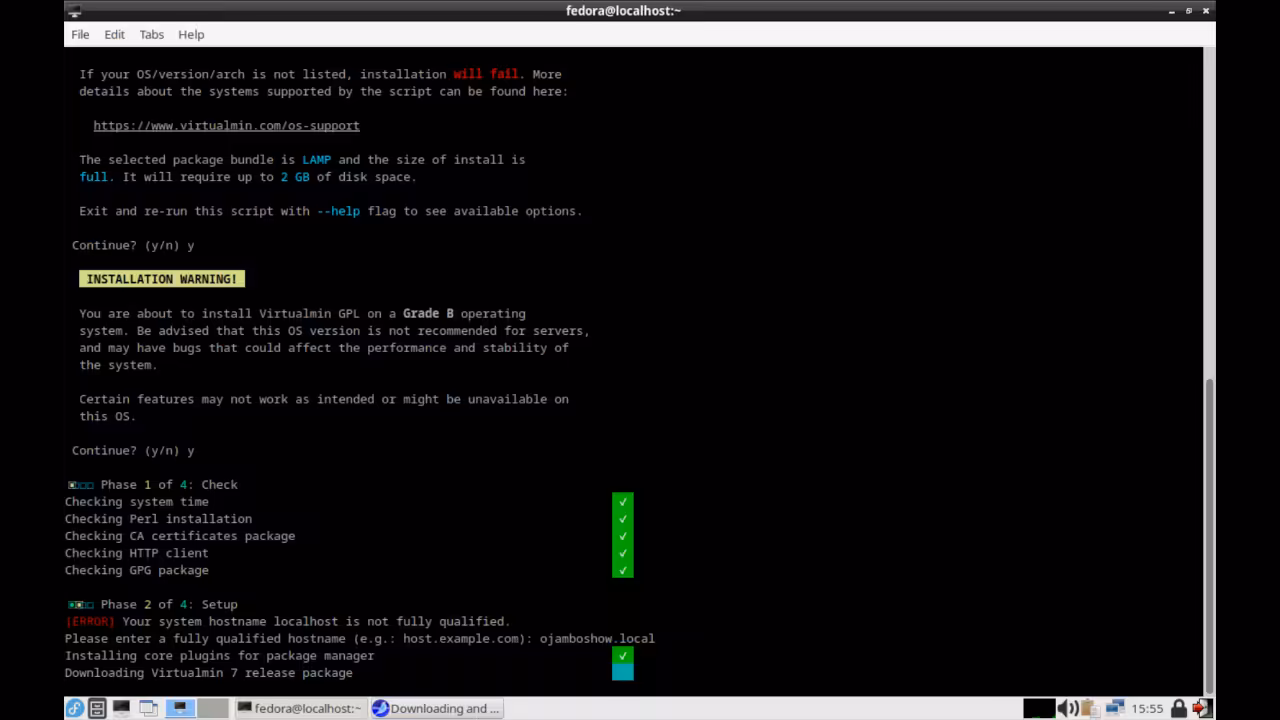Click the 'Phase 1 of 4: Check' line
The width and height of the screenshot is (1280, 720).
[153, 484]
